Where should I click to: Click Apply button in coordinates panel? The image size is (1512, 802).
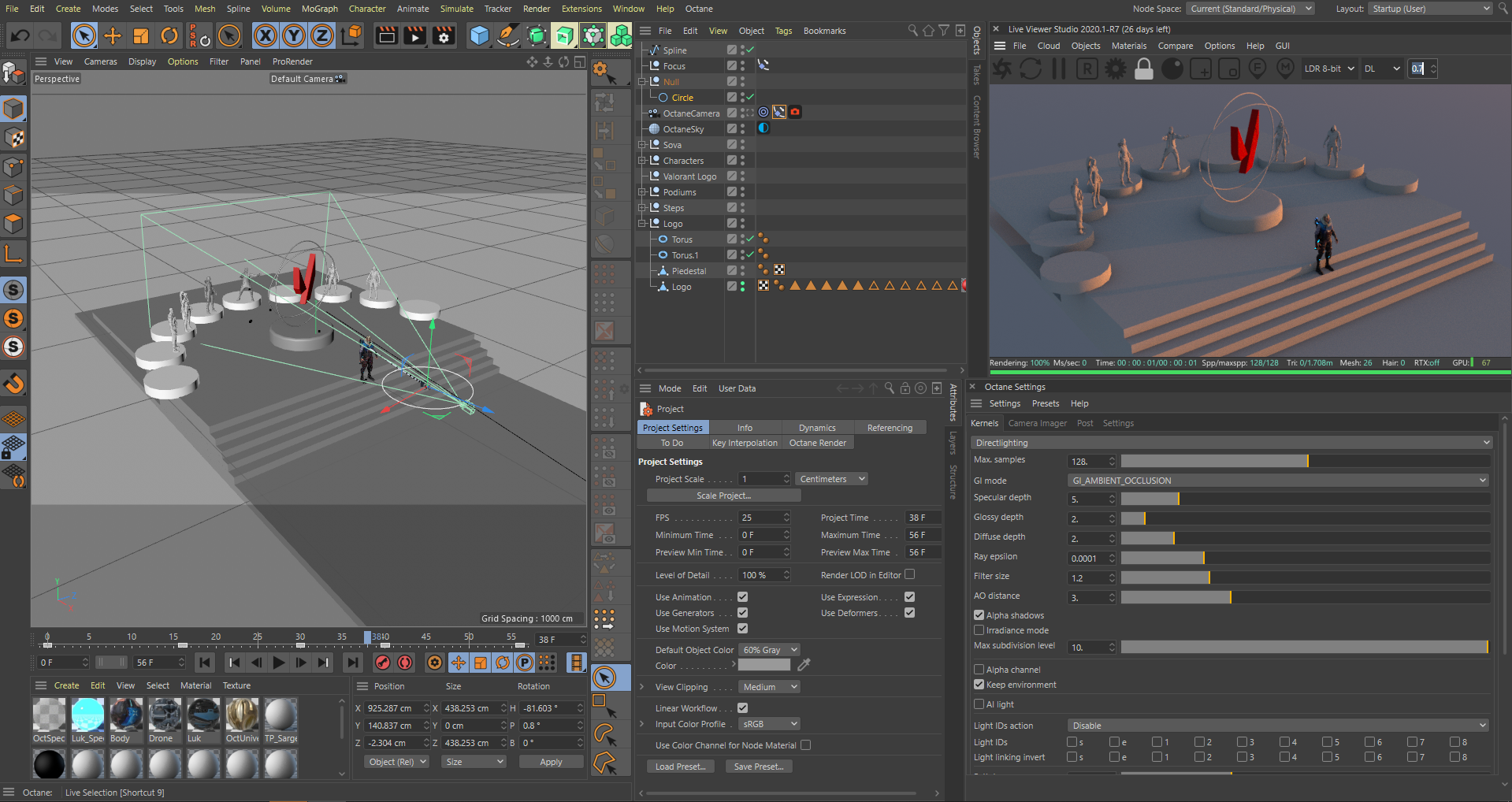(x=551, y=762)
